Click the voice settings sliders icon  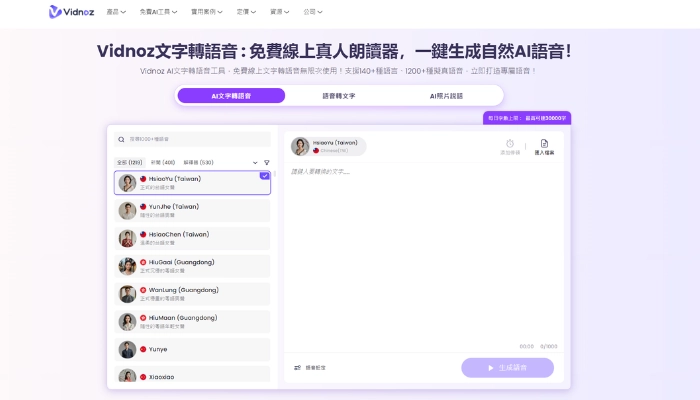point(298,368)
